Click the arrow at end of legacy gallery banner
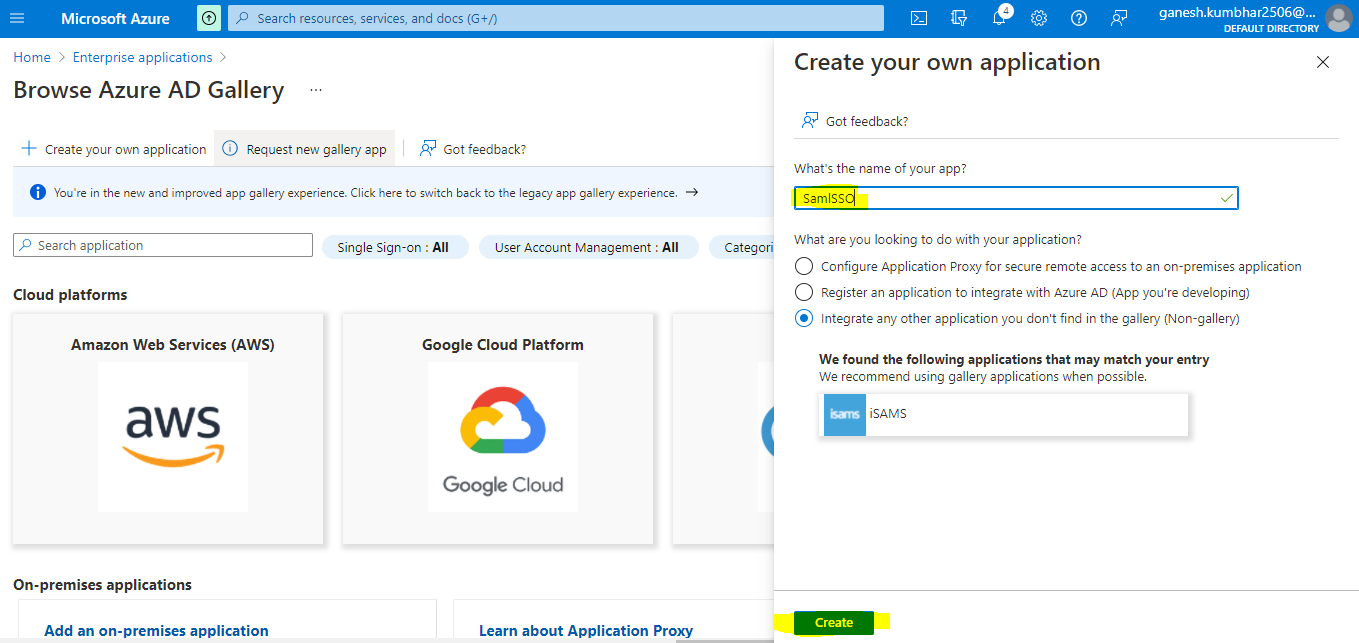 [x=692, y=192]
